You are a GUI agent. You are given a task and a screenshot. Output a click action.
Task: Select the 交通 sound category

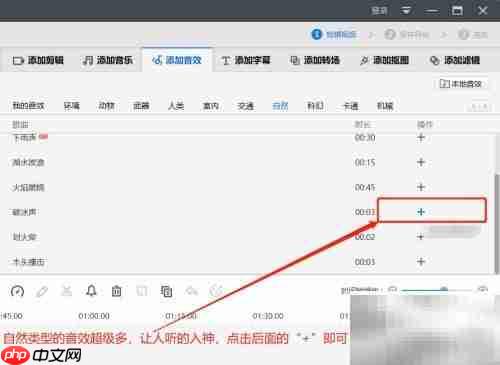point(245,106)
